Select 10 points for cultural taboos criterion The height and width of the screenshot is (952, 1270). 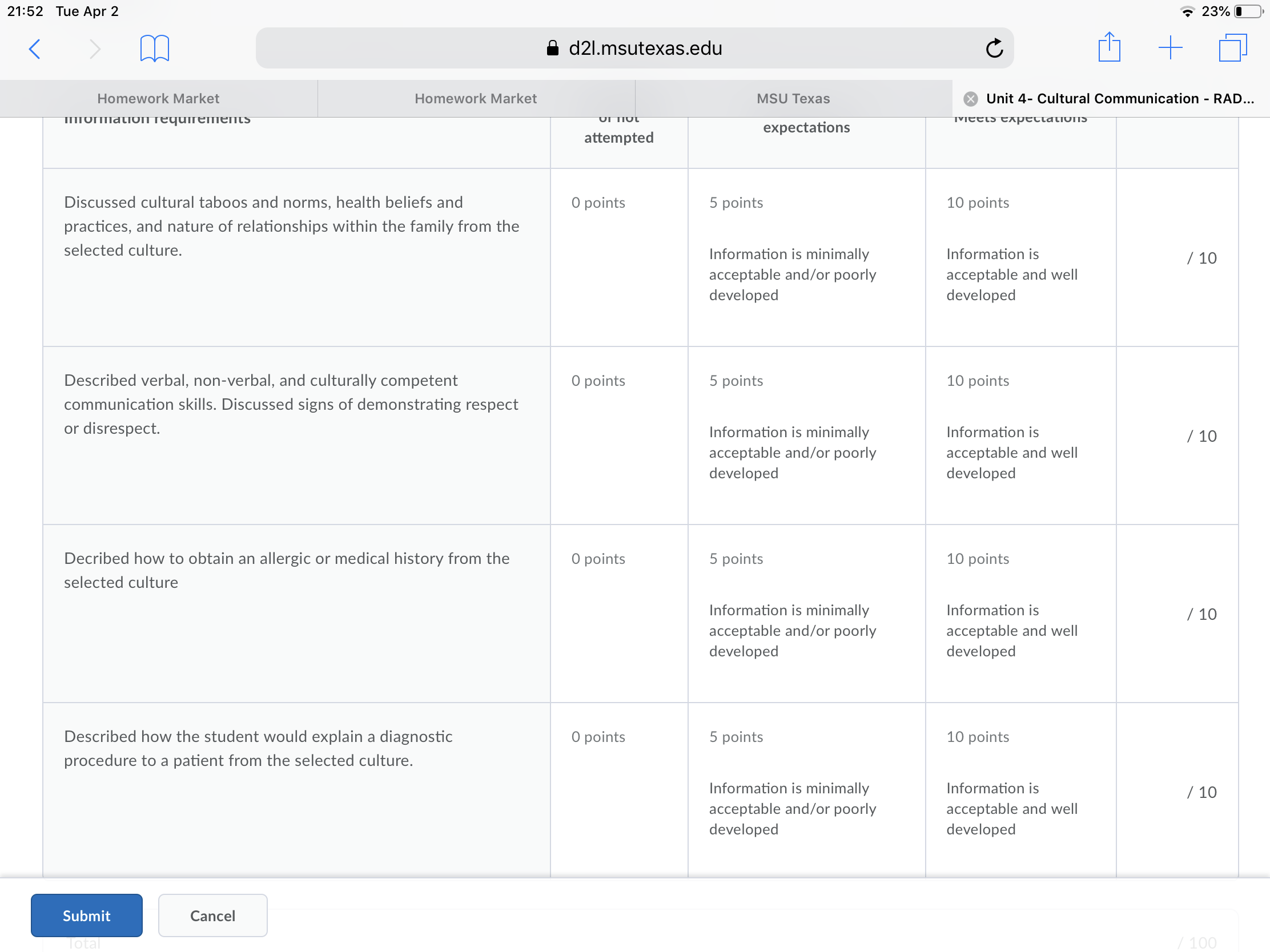(1020, 257)
